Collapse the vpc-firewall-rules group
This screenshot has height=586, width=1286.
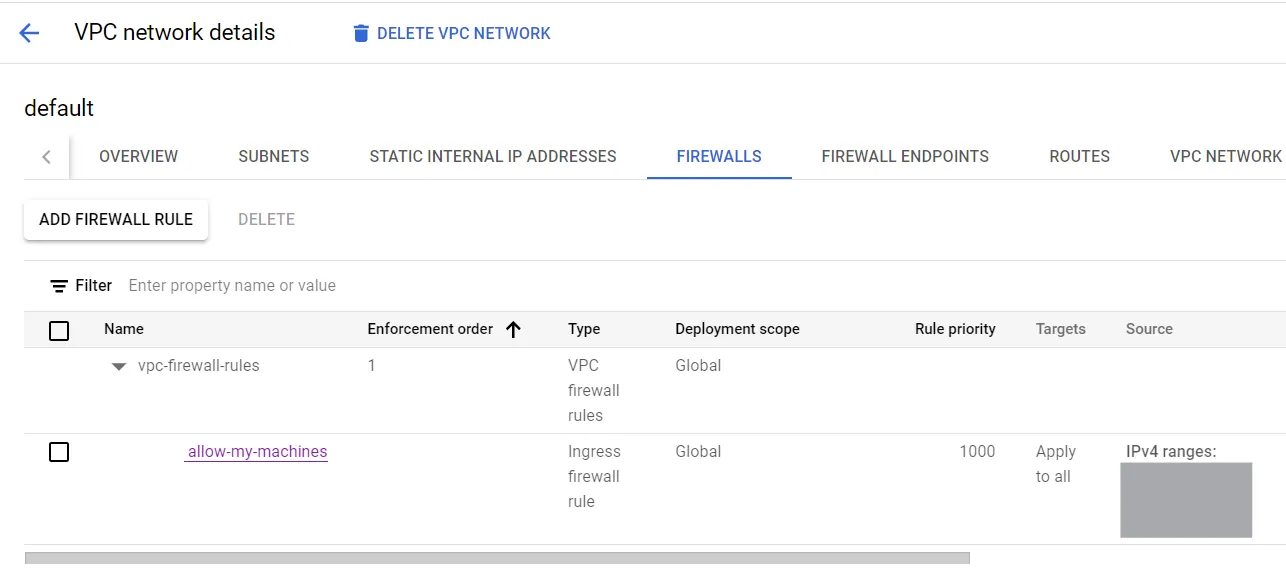(x=119, y=366)
